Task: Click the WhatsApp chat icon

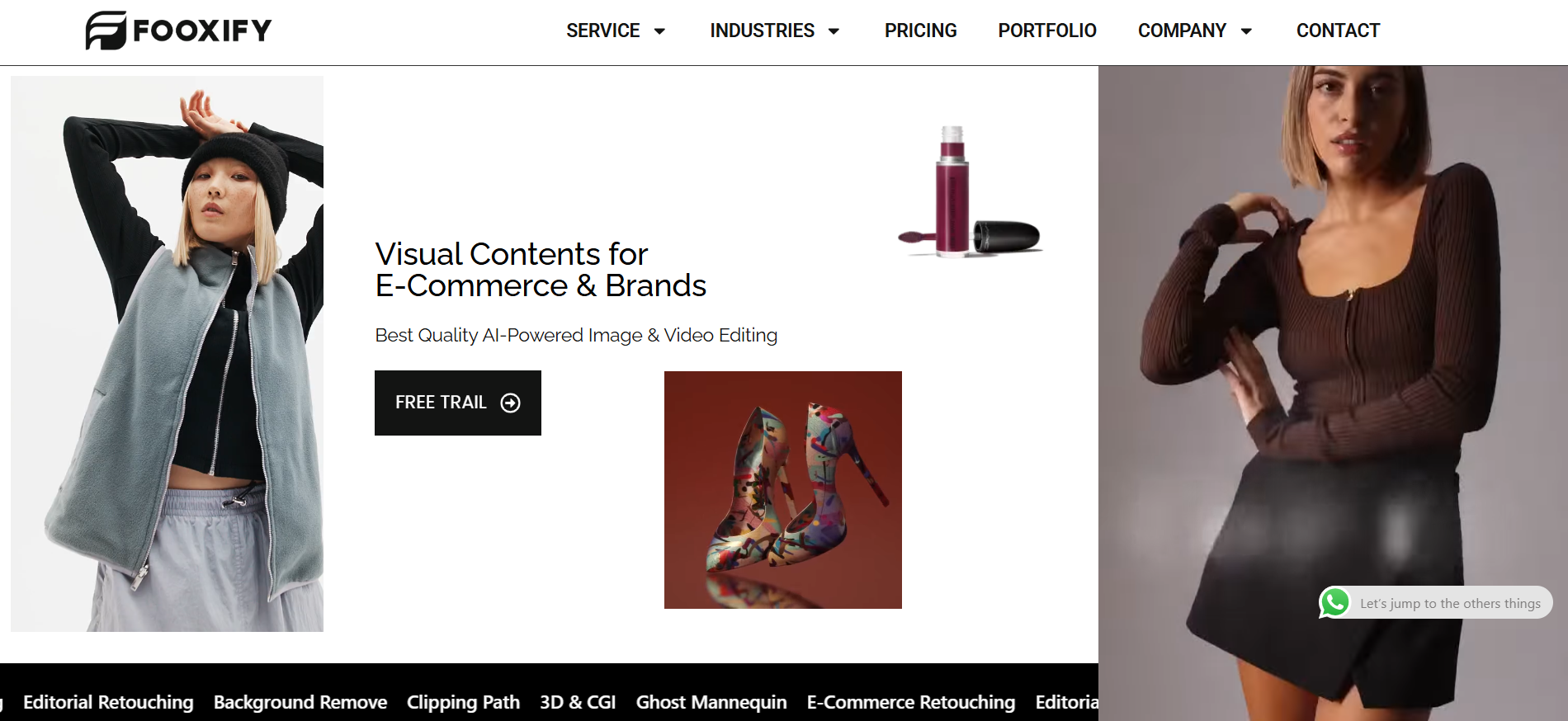Action: 1334,602
